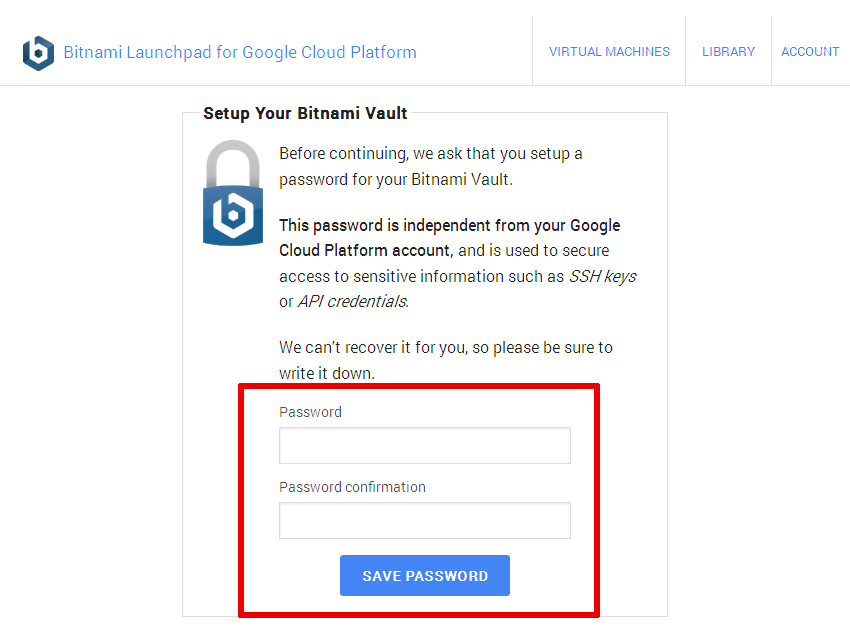Click the Bitnami hexagon logo icon
850x635 pixels.
click(x=38, y=53)
